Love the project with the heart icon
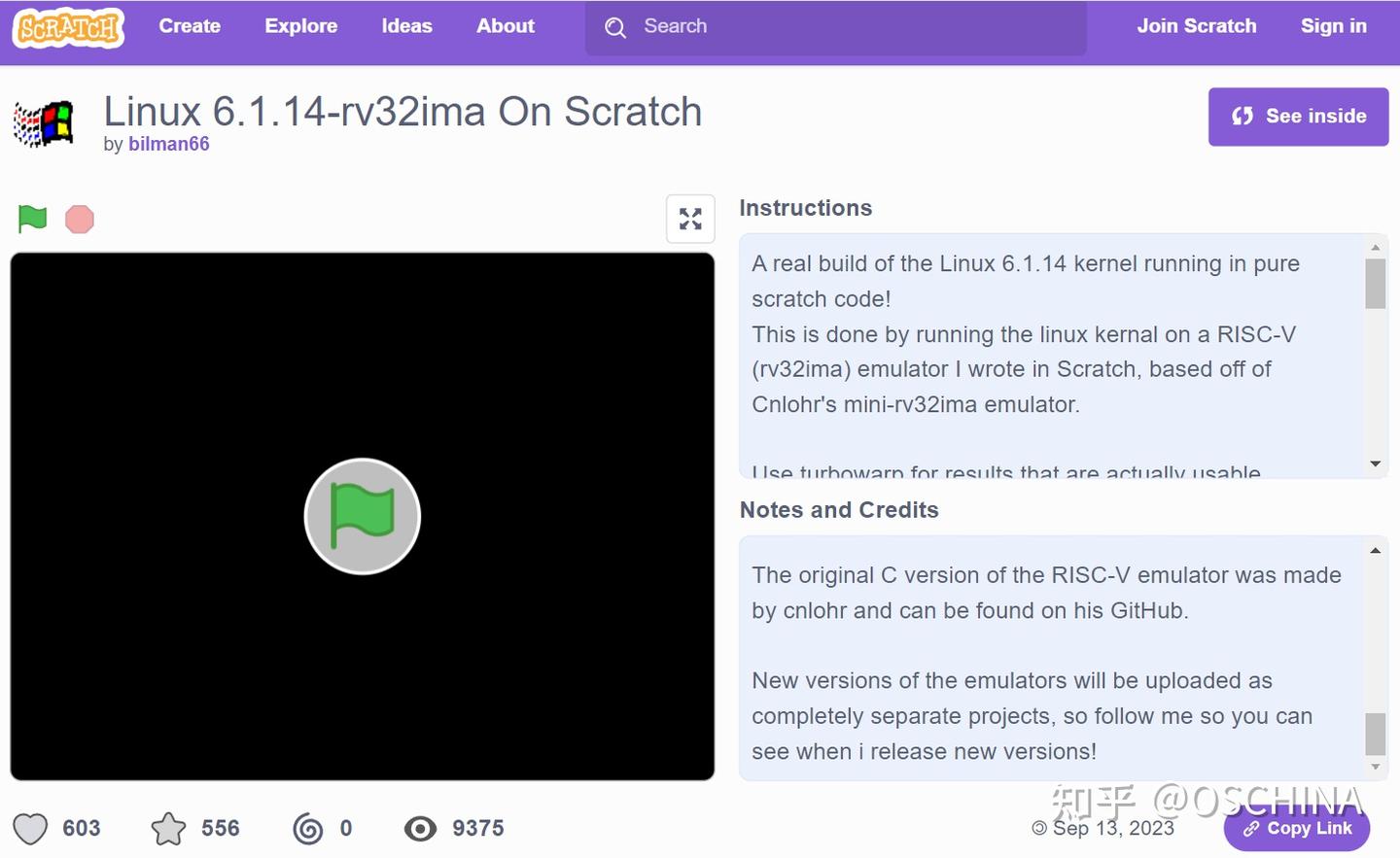 coord(29,828)
